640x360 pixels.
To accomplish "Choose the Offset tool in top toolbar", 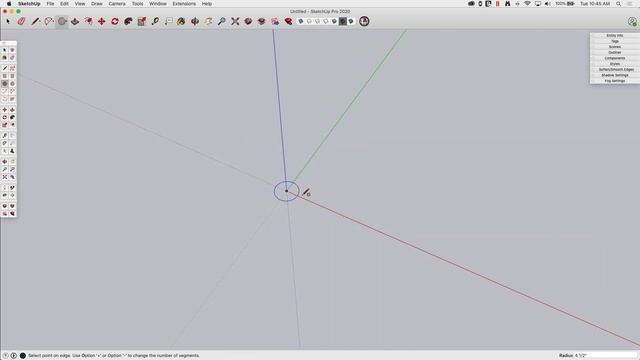I will point(89,21).
